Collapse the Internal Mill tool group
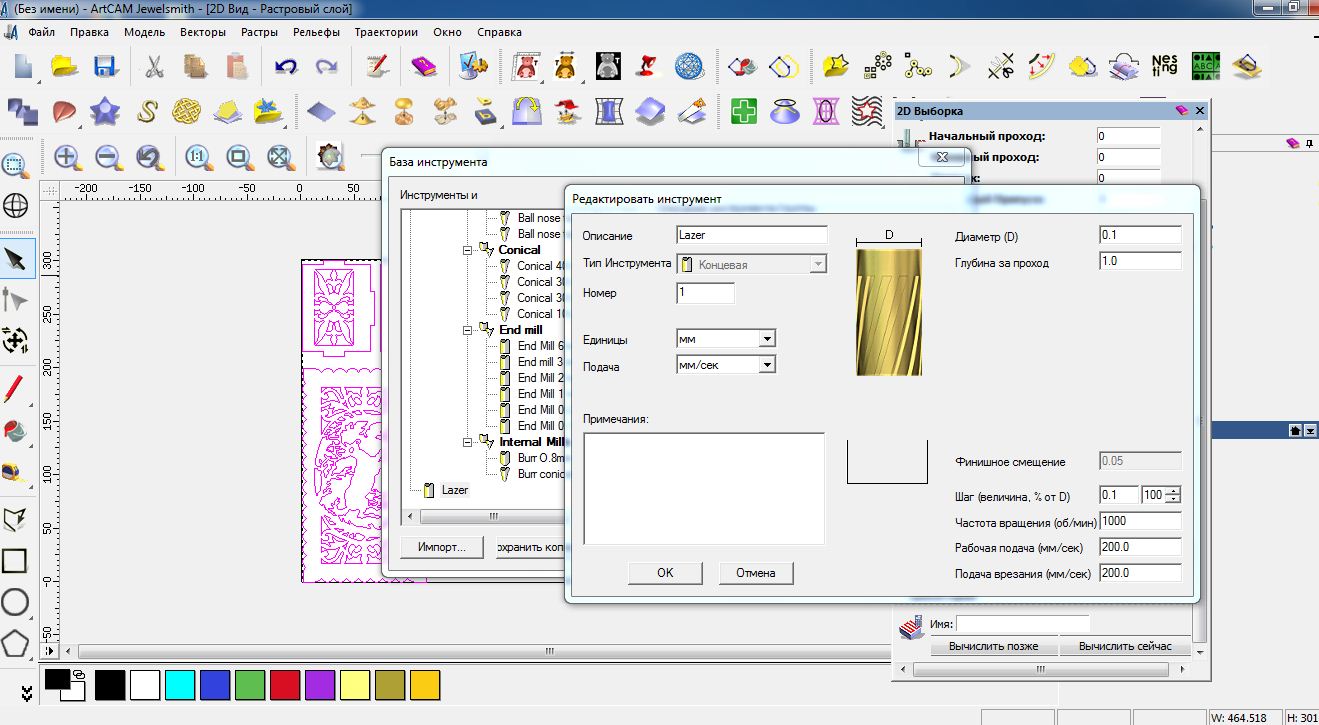This screenshot has height=725, width=1319. tap(467, 442)
